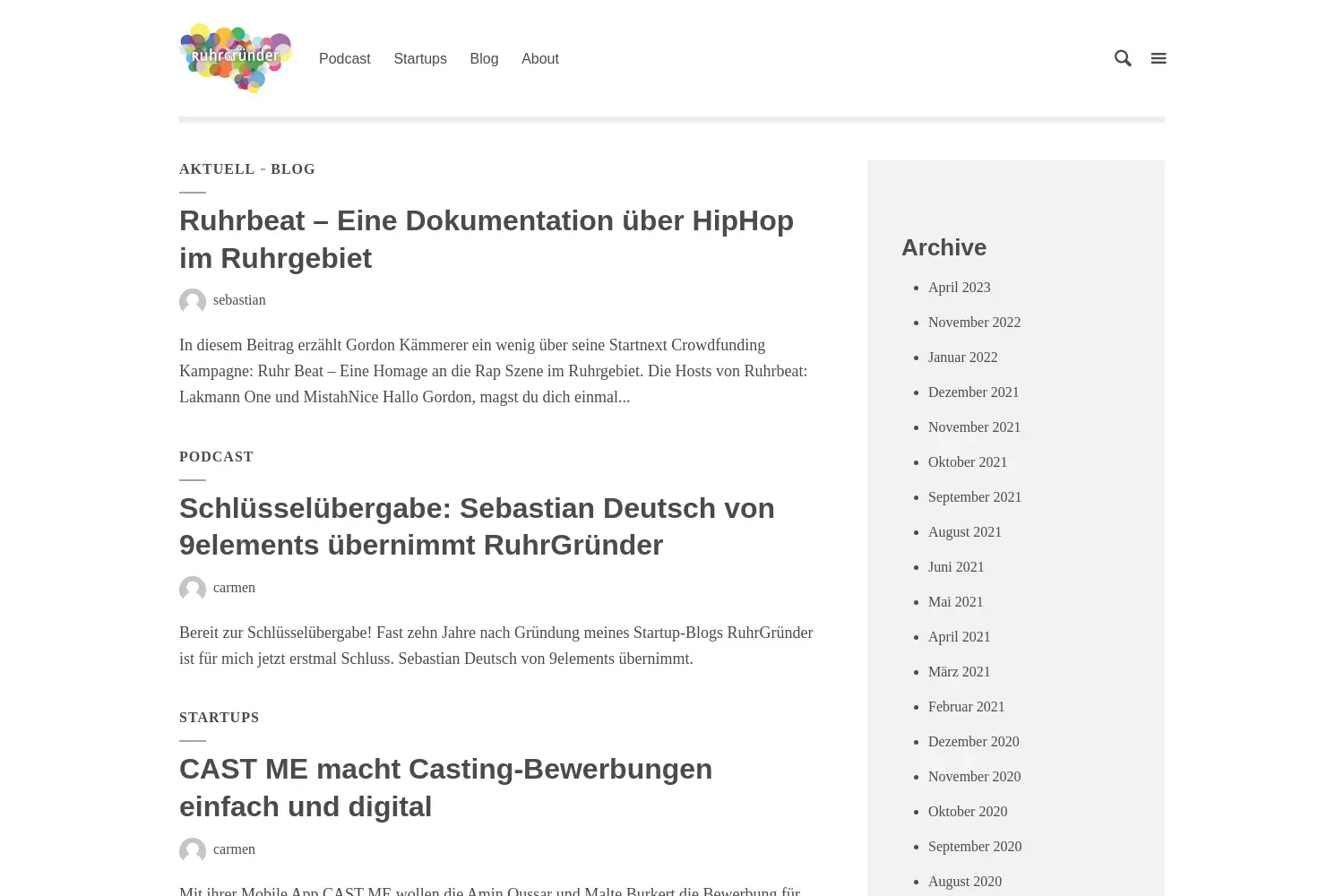This screenshot has height=896, width=1344.
Task: Click the excerpt starting 'Bereit zur Schlüsselübergabe'
Action: point(496,646)
